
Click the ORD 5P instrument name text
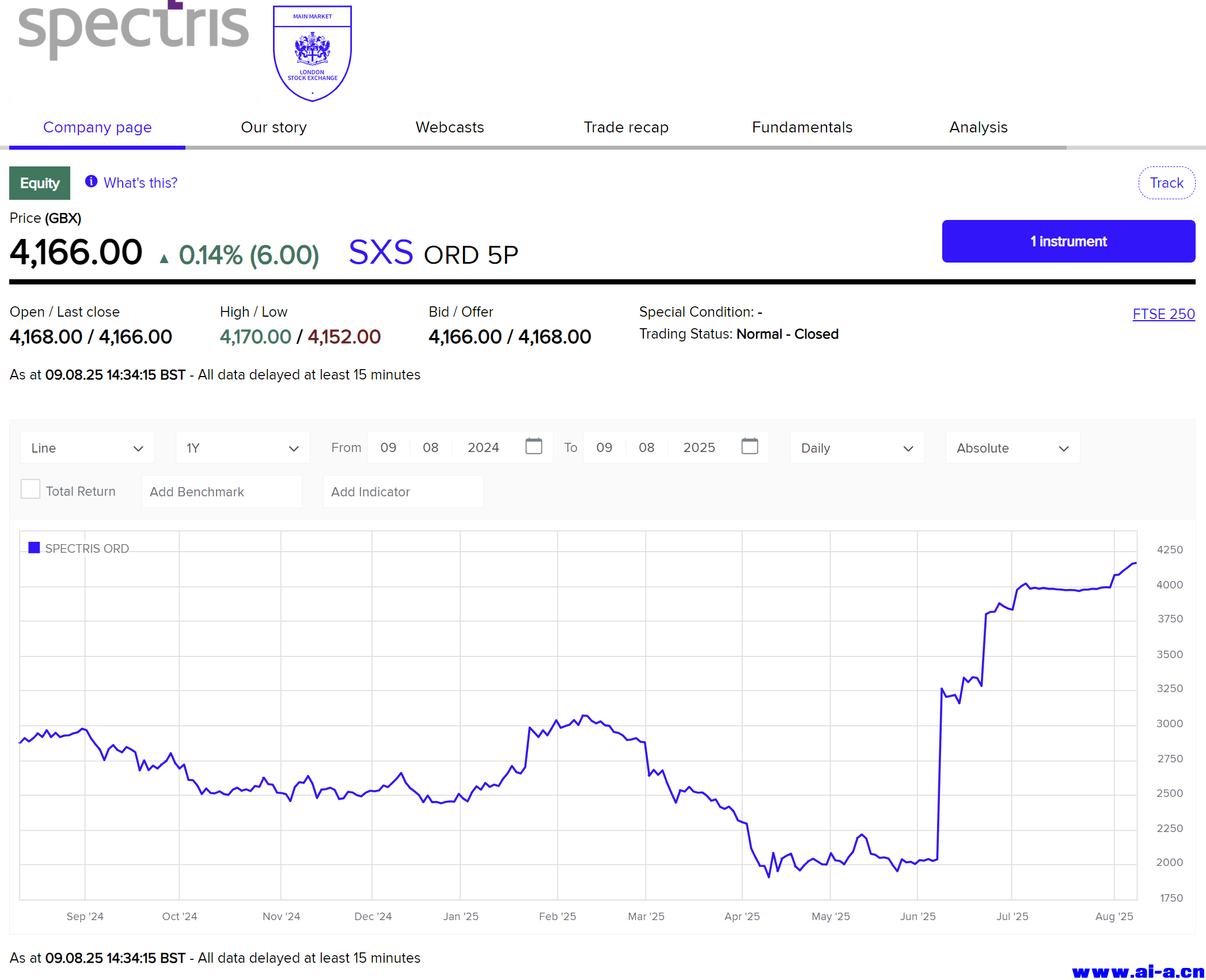point(471,255)
